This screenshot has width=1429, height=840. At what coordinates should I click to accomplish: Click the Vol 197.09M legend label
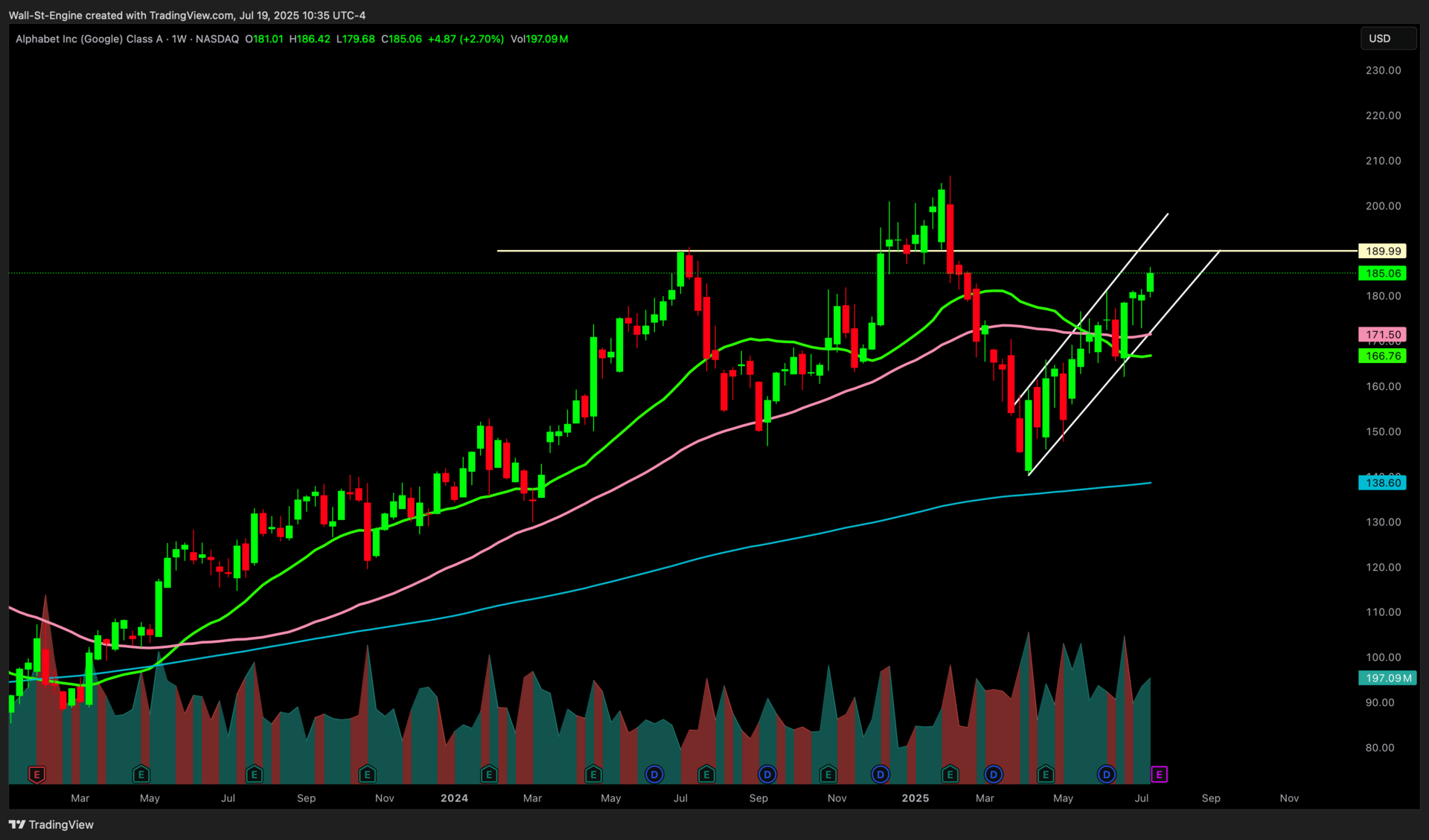(540, 39)
